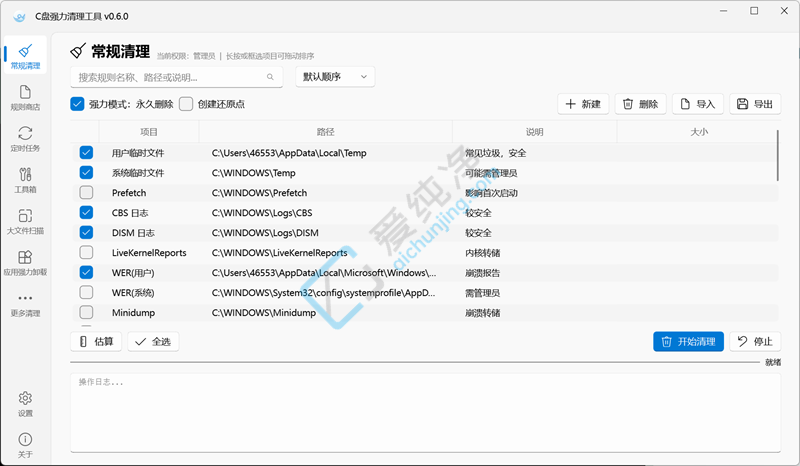Image resolution: width=800 pixels, height=466 pixels.
Task: Select path C:\WINDOWS\Prefetch cell
Action: coord(259,193)
